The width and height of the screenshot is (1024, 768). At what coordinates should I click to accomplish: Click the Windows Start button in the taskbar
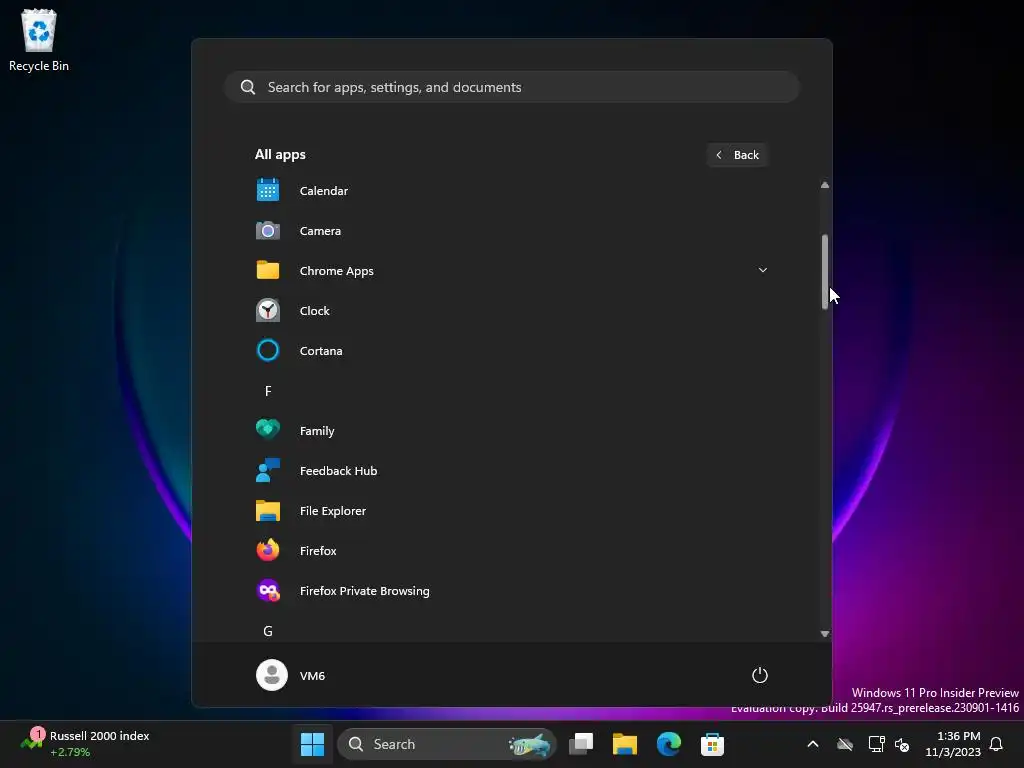click(312, 744)
